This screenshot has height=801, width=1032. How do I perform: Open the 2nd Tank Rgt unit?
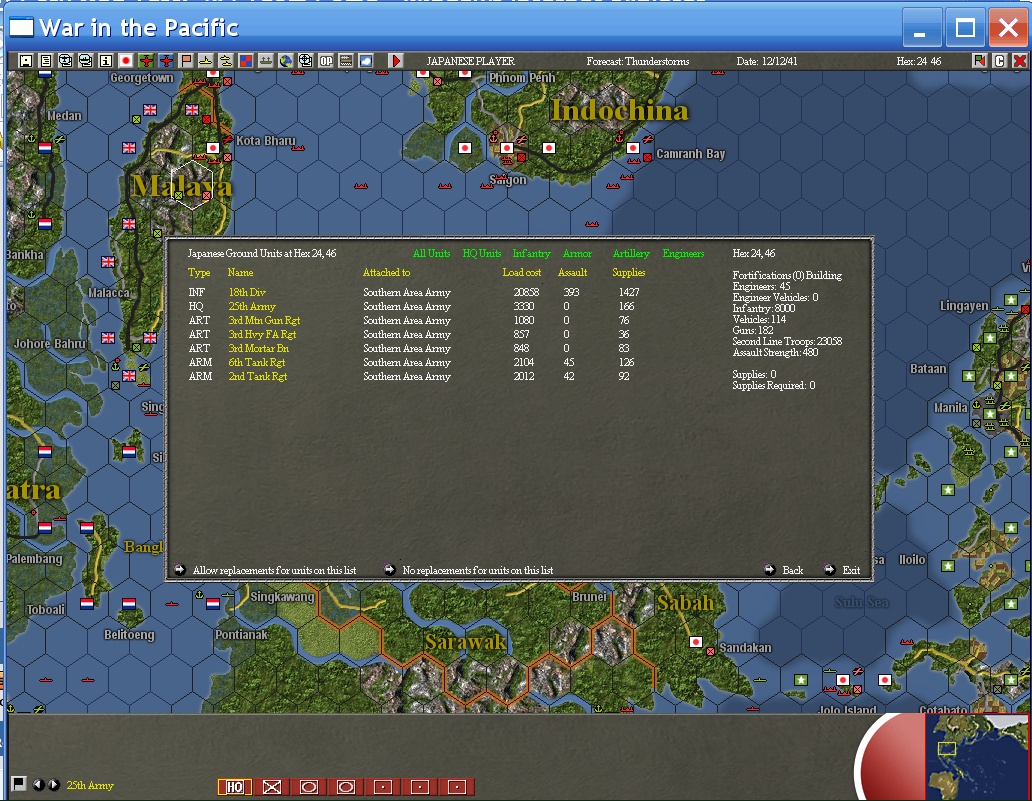257,376
